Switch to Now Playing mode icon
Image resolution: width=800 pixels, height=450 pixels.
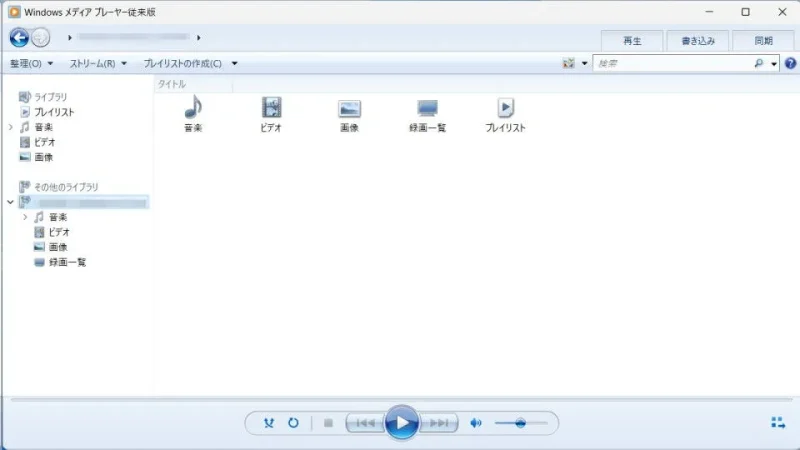click(778, 423)
